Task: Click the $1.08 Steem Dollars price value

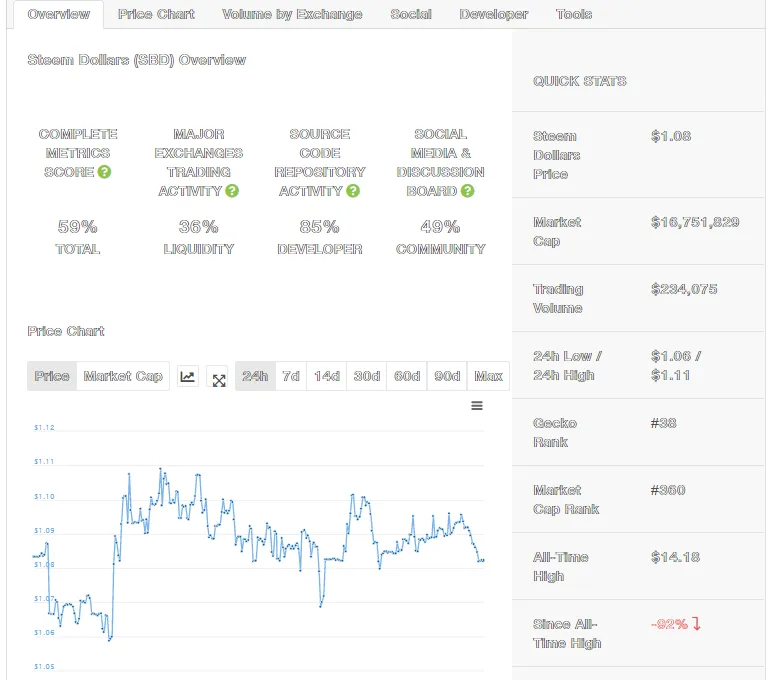Action: (x=671, y=136)
